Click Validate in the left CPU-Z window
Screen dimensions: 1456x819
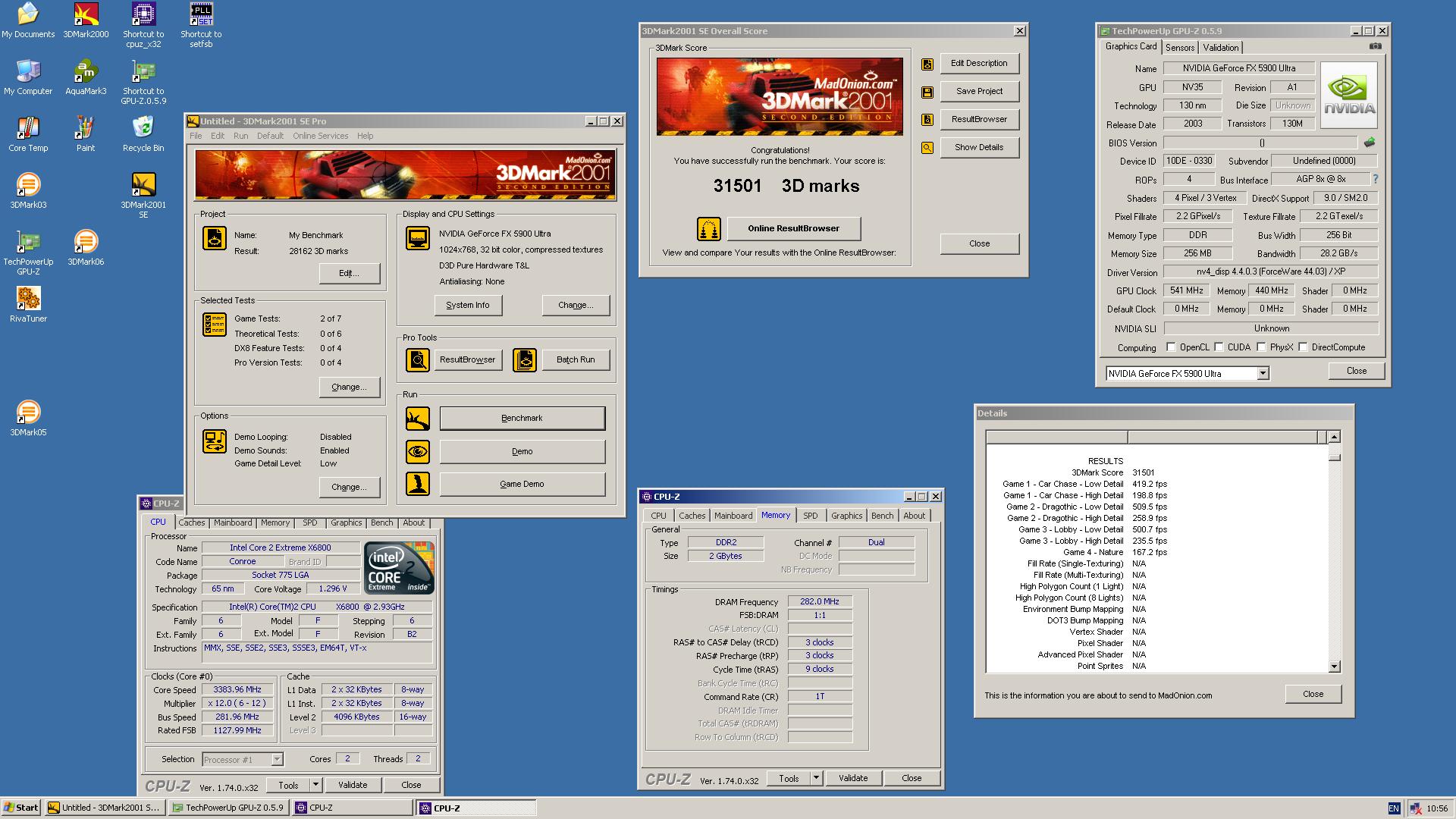pyautogui.click(x=353, y=785)
